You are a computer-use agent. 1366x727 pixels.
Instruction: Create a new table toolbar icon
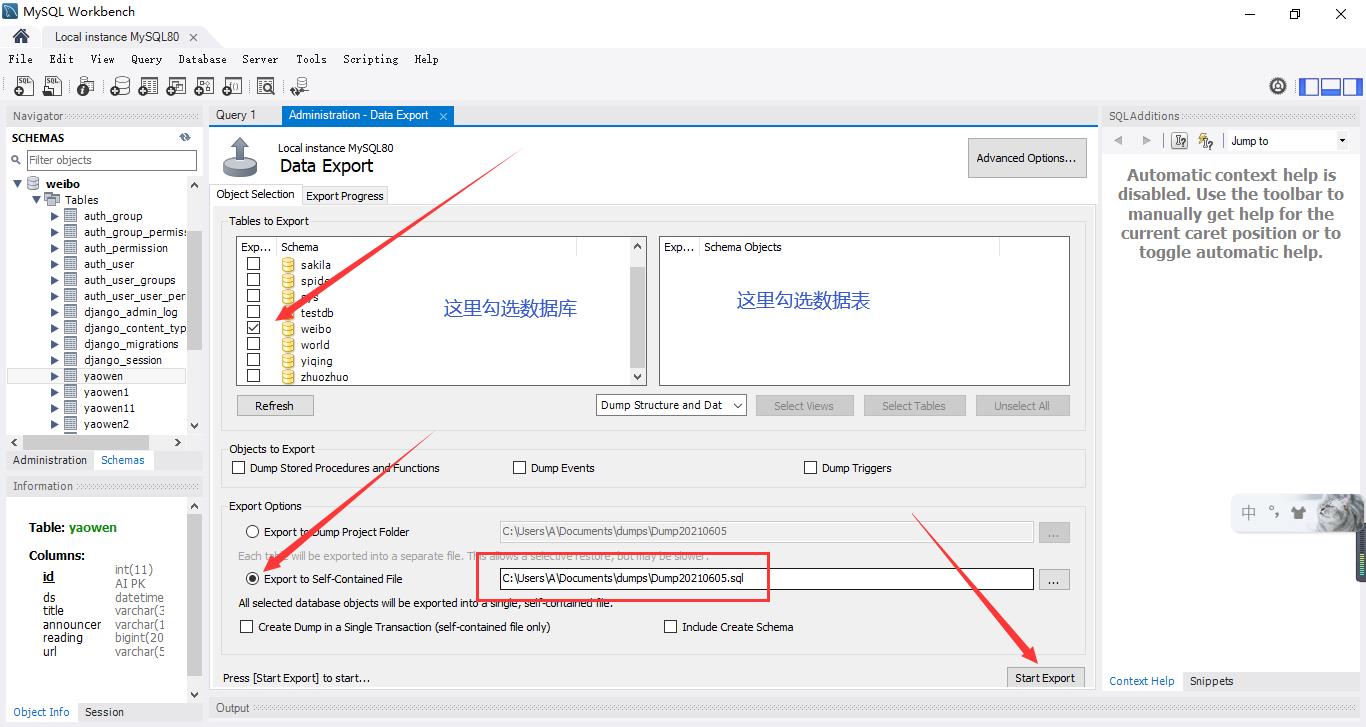coord(148,87)
